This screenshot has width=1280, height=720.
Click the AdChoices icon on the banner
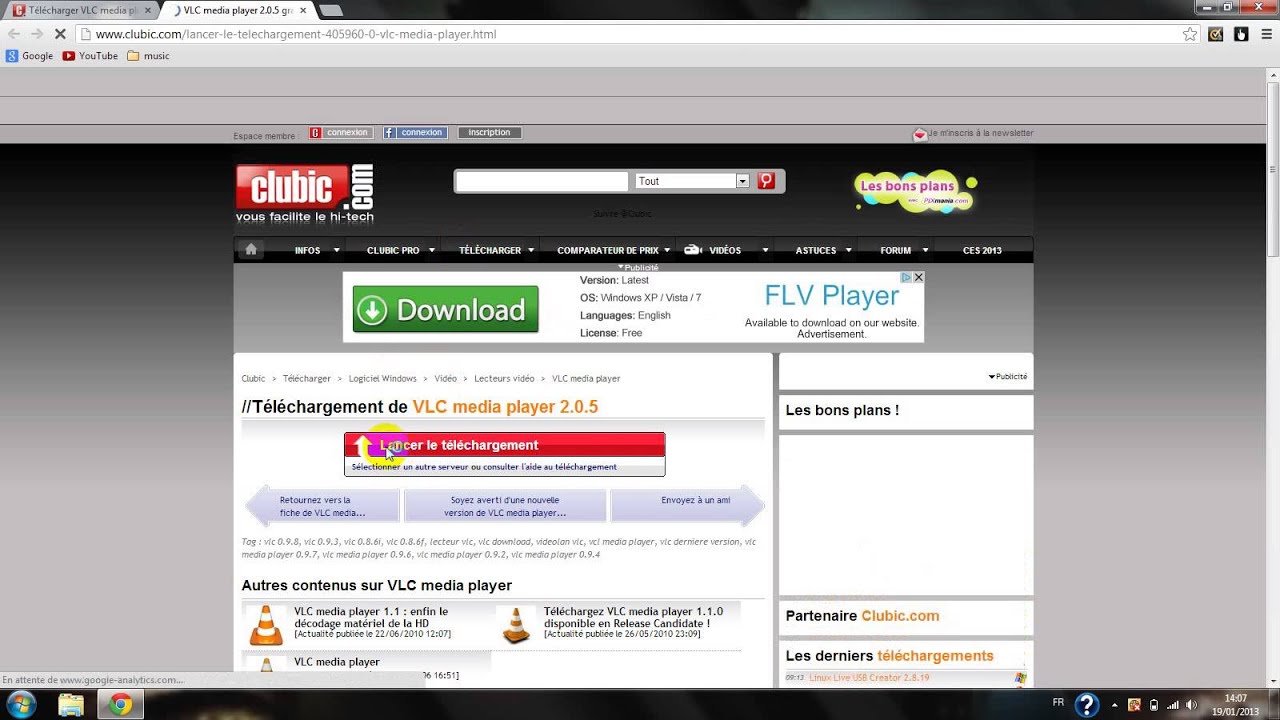tap(906, 278)
